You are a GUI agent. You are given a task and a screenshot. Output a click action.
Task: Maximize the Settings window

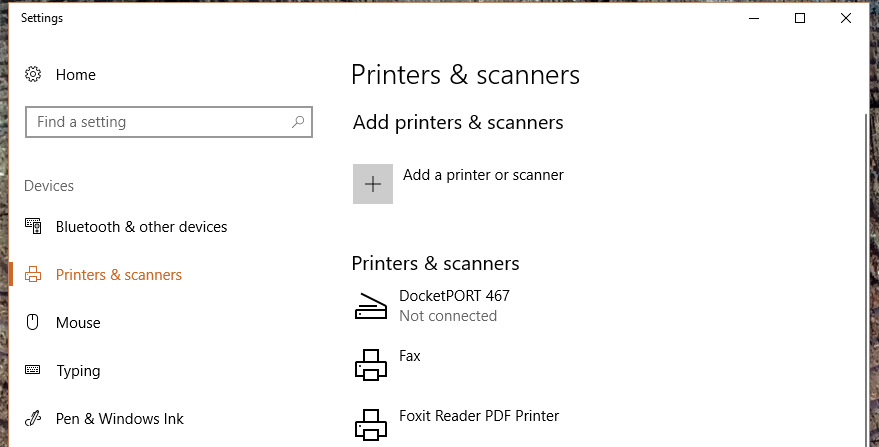[x=800, y=18]
